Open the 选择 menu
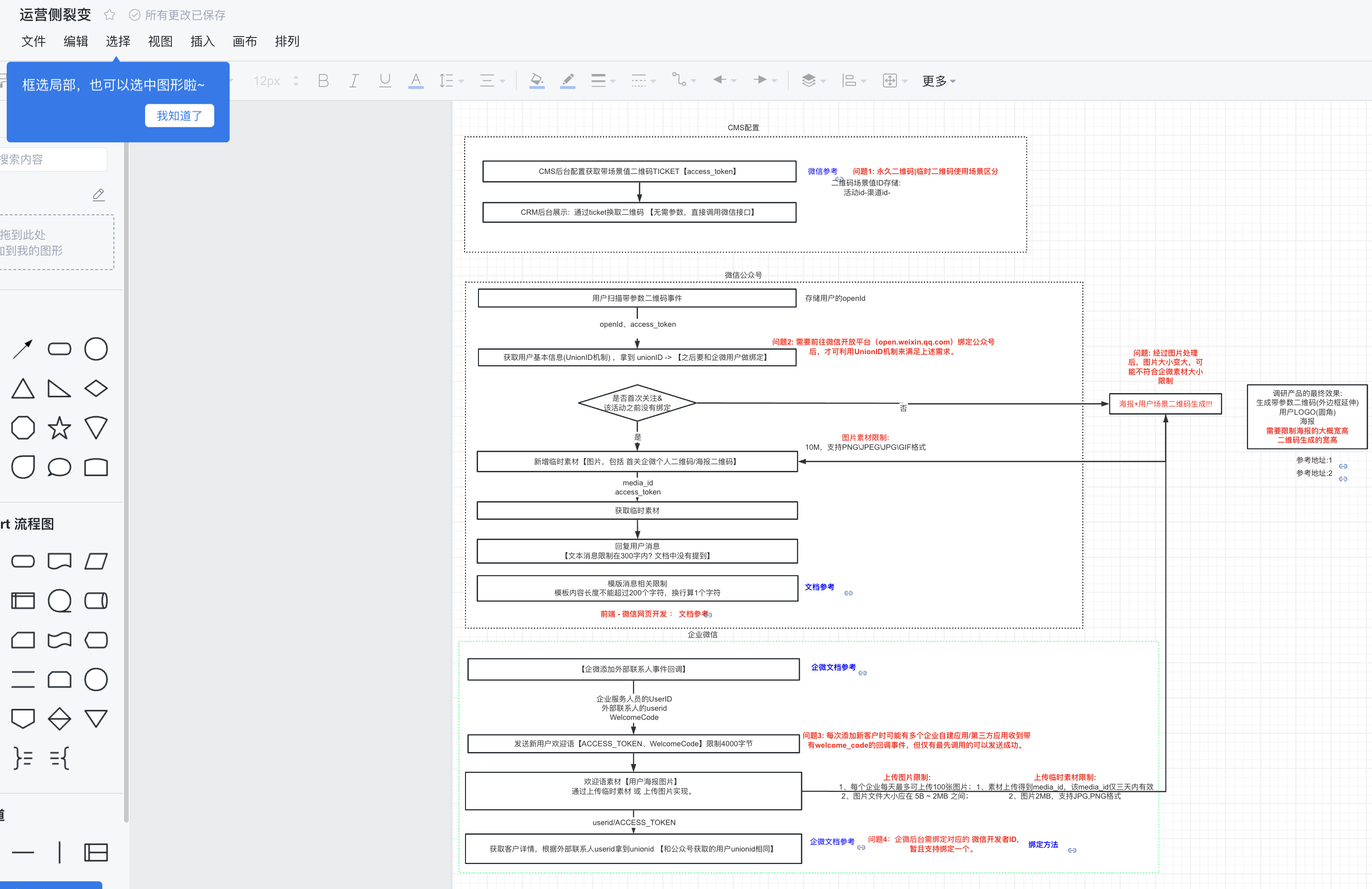 click(118, 41)
